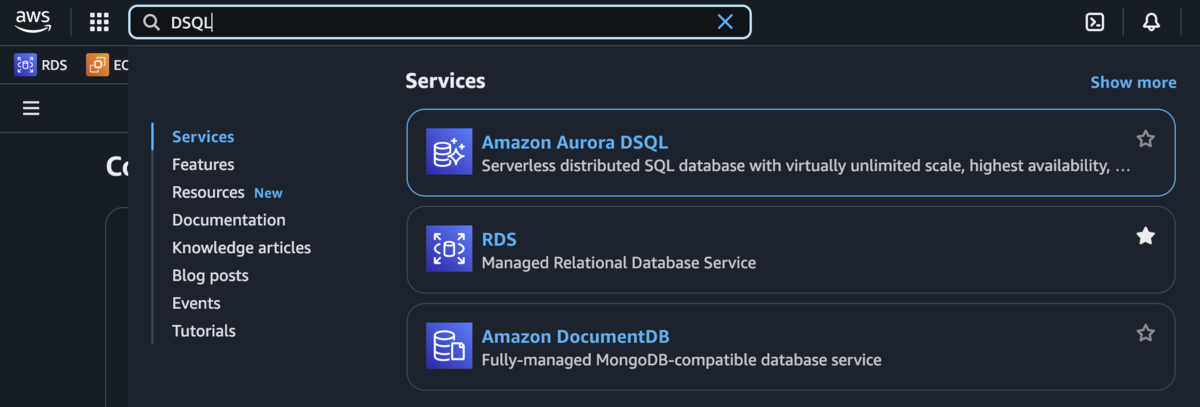The image size is (1200, 407).
Task: Unfavorite RDS using its filled star
Action: point(1146,236)
